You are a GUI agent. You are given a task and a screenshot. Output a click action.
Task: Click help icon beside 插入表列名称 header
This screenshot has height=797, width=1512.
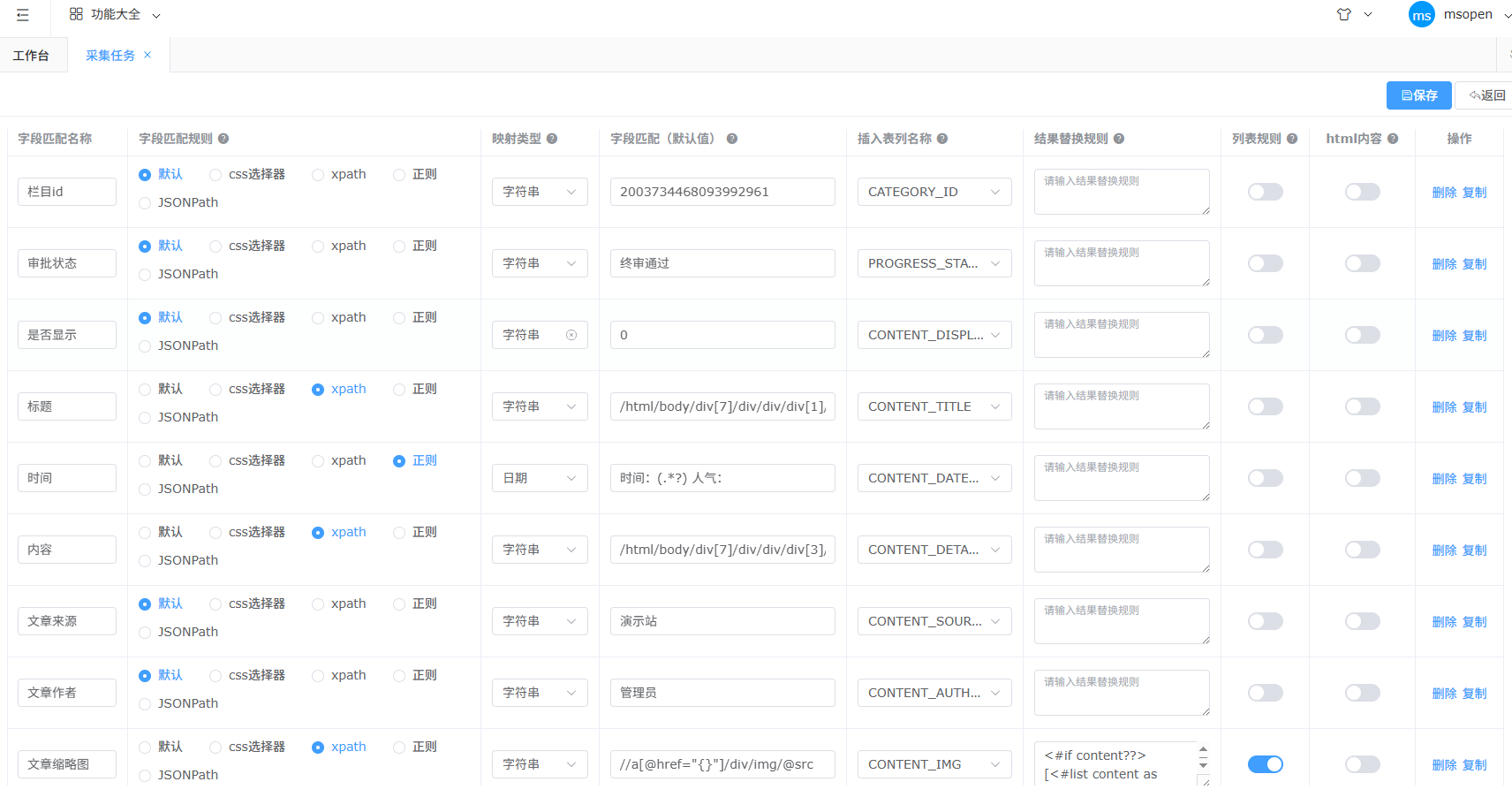tap(942, 139)
